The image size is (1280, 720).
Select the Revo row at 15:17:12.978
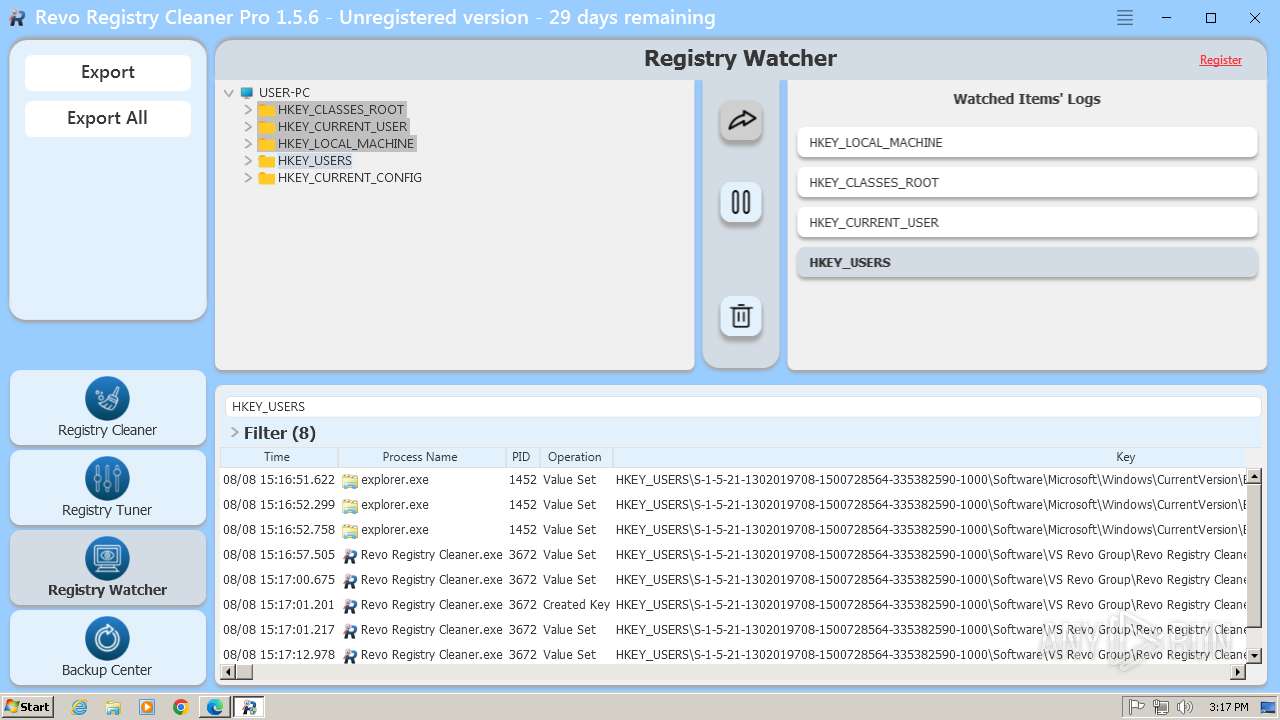[x=733, y=655]
